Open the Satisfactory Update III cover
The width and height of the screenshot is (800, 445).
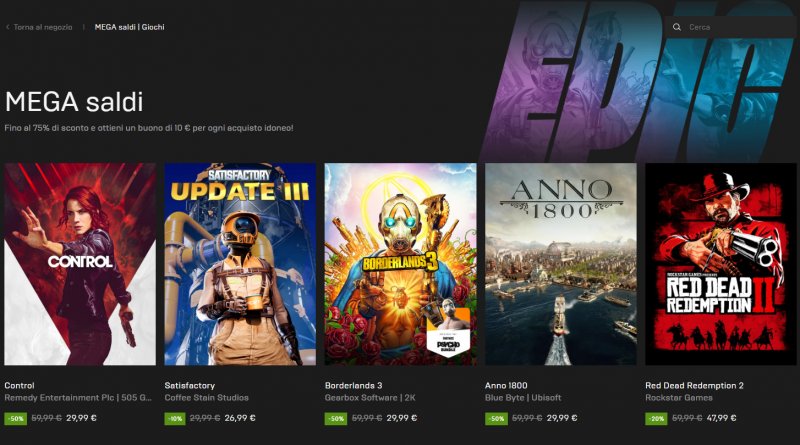coord(240,264)
